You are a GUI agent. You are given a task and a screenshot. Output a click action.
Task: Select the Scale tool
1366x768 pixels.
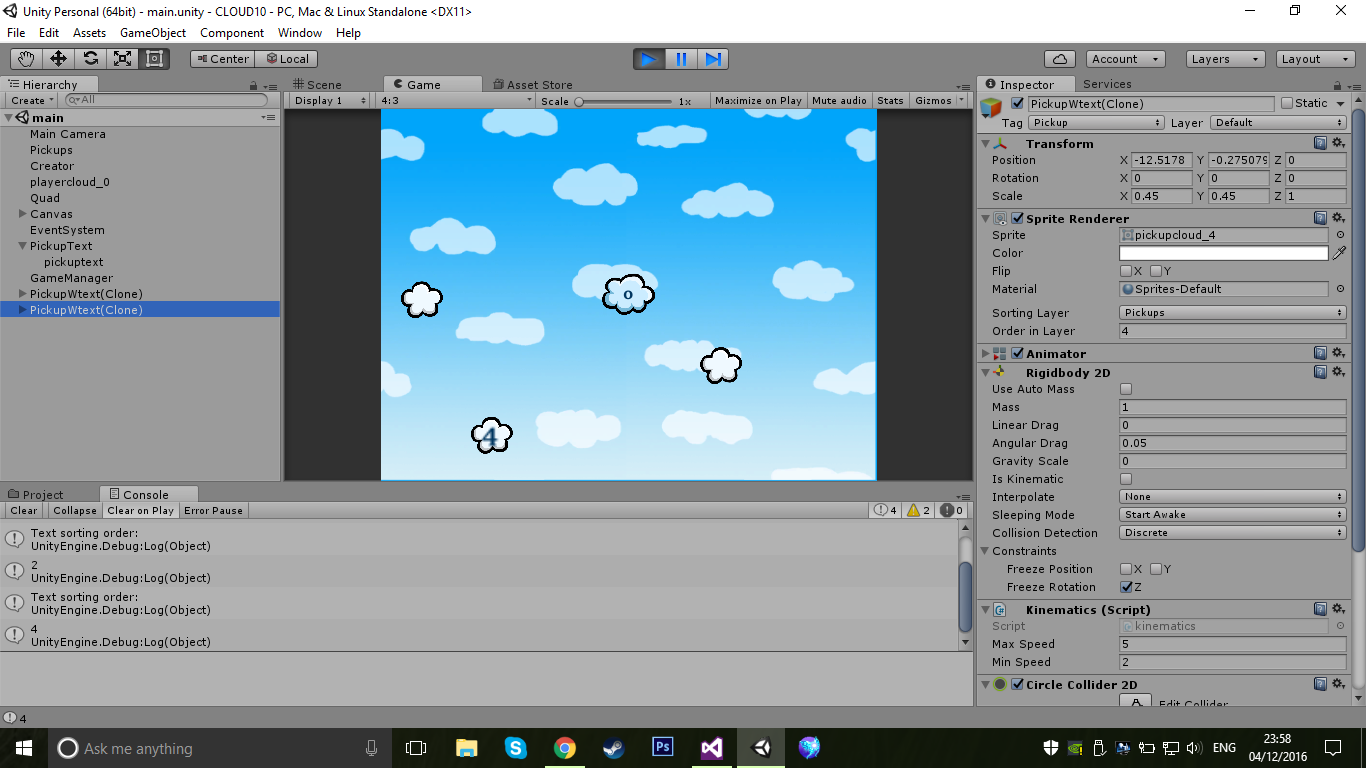point(122,59)
